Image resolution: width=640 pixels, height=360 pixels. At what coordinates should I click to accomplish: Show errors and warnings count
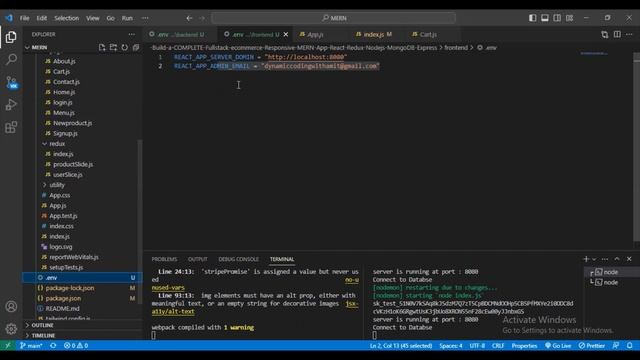click(x=76, y=346)
